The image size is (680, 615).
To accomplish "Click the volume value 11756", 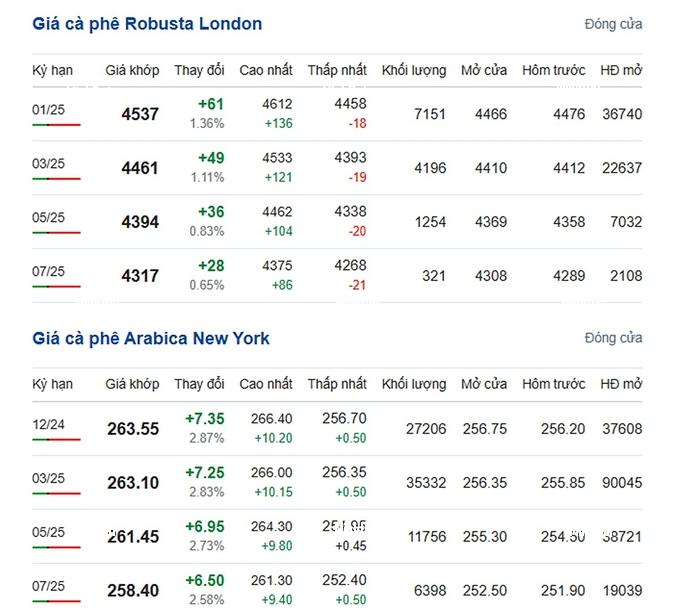I will click(427, 537).
